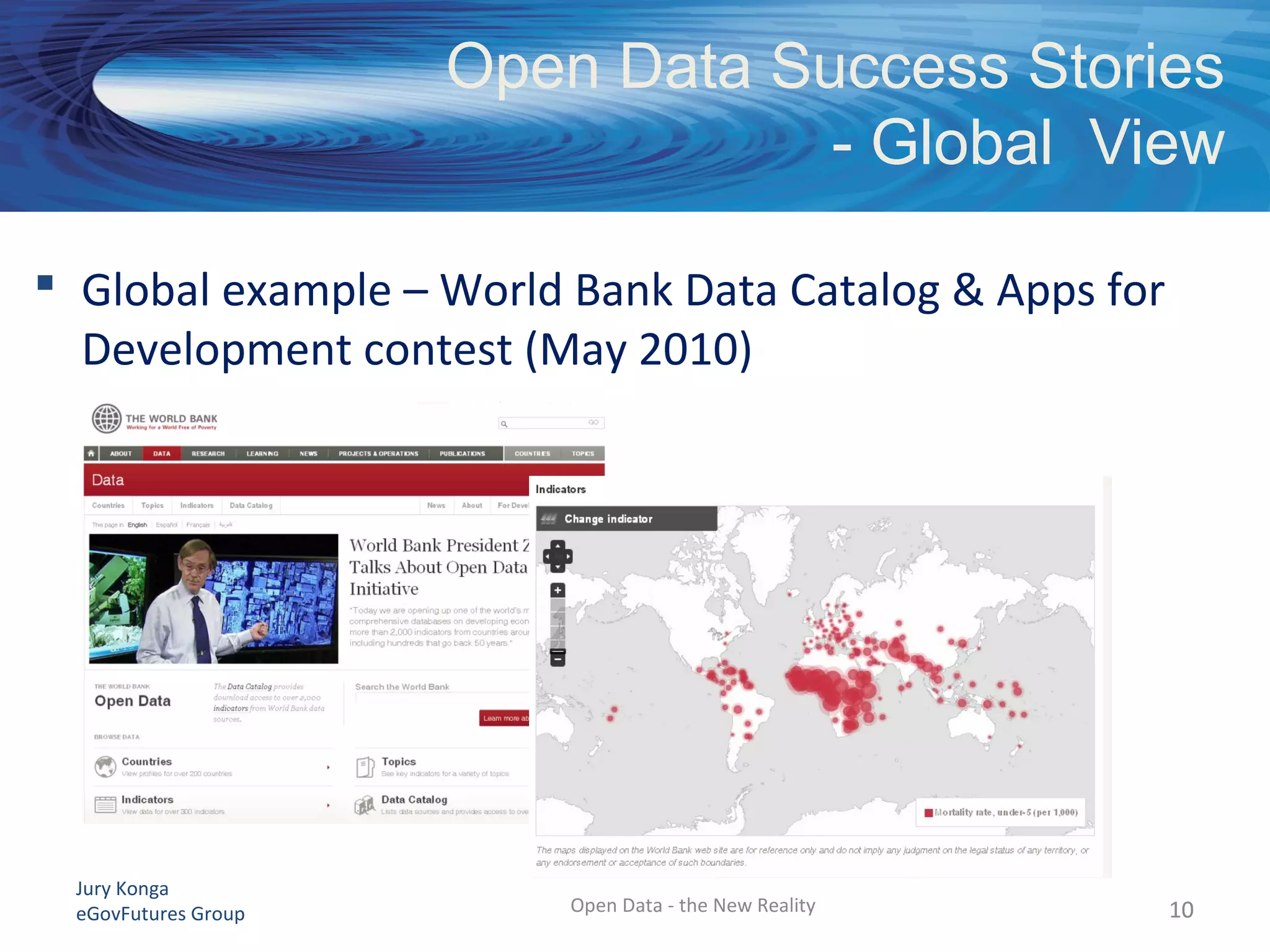The height and width of the screenshot is (952, 1270).
Task: Select the Countries sub-tab under Data
Action: 109,506
